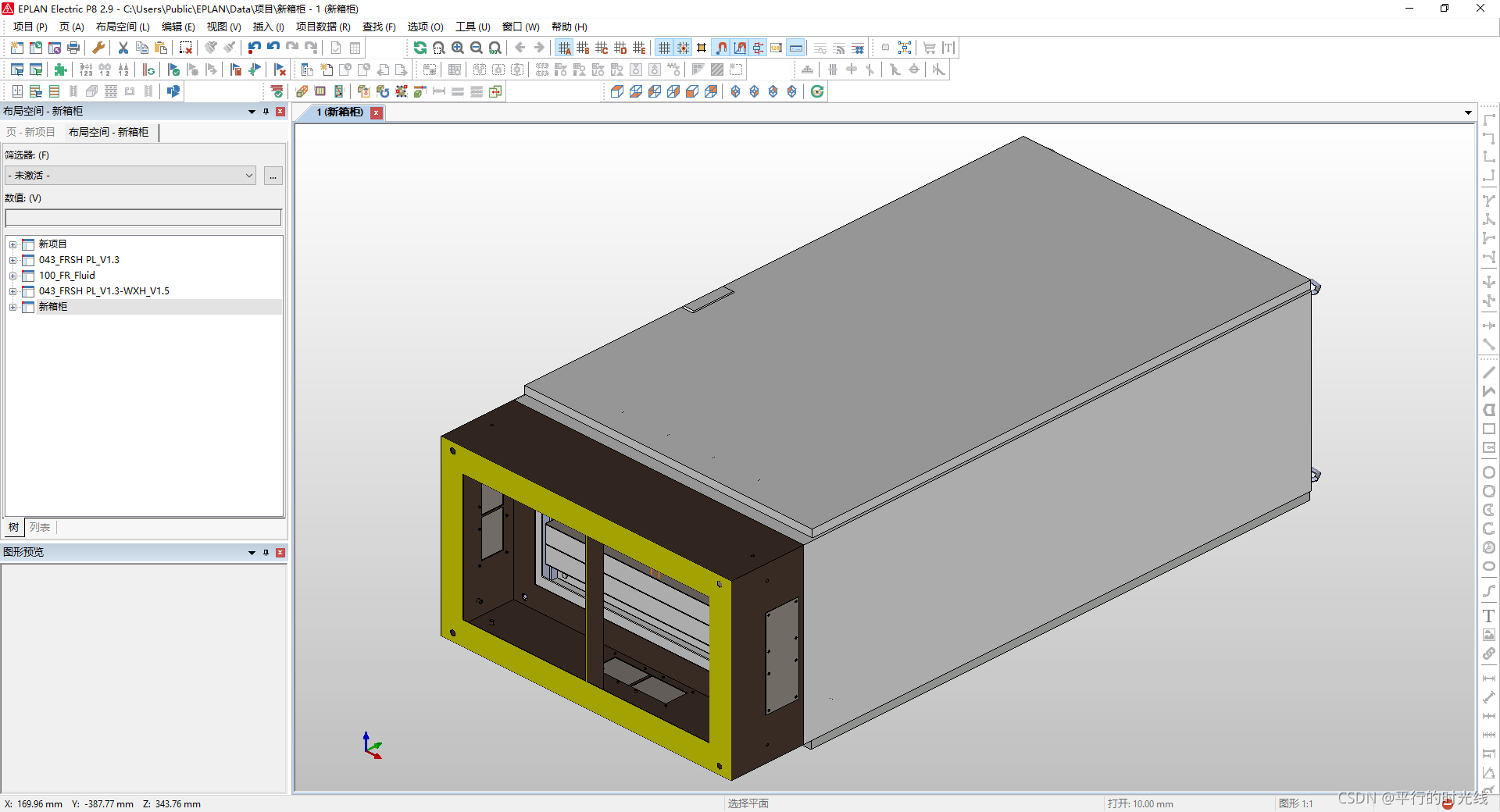
Task: Select the text T tool in right toolbar
Action: (1489, 616)
